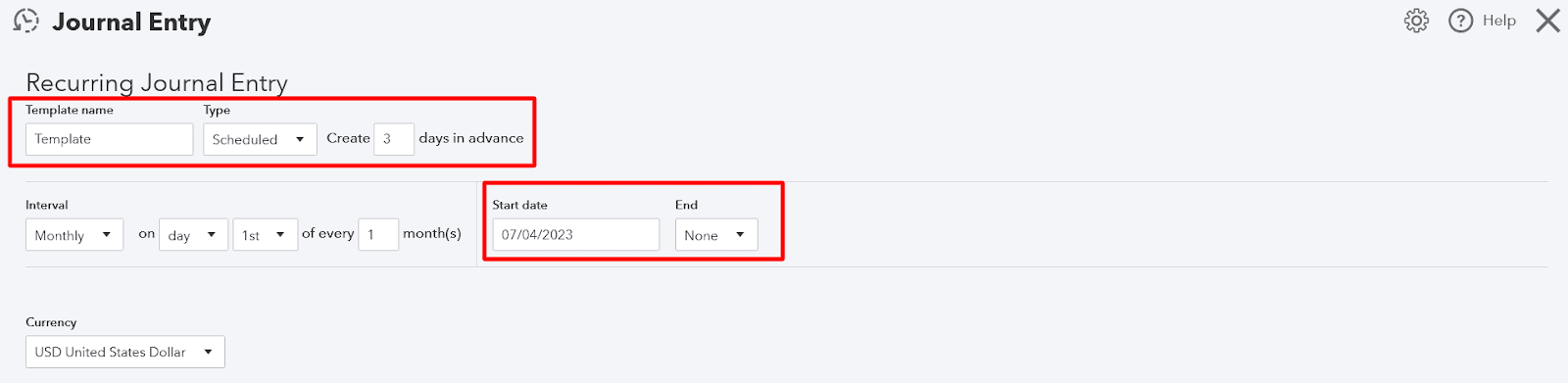Close the Journal Entry window with X
The image size is (1568, 383).
[1547, 21]
